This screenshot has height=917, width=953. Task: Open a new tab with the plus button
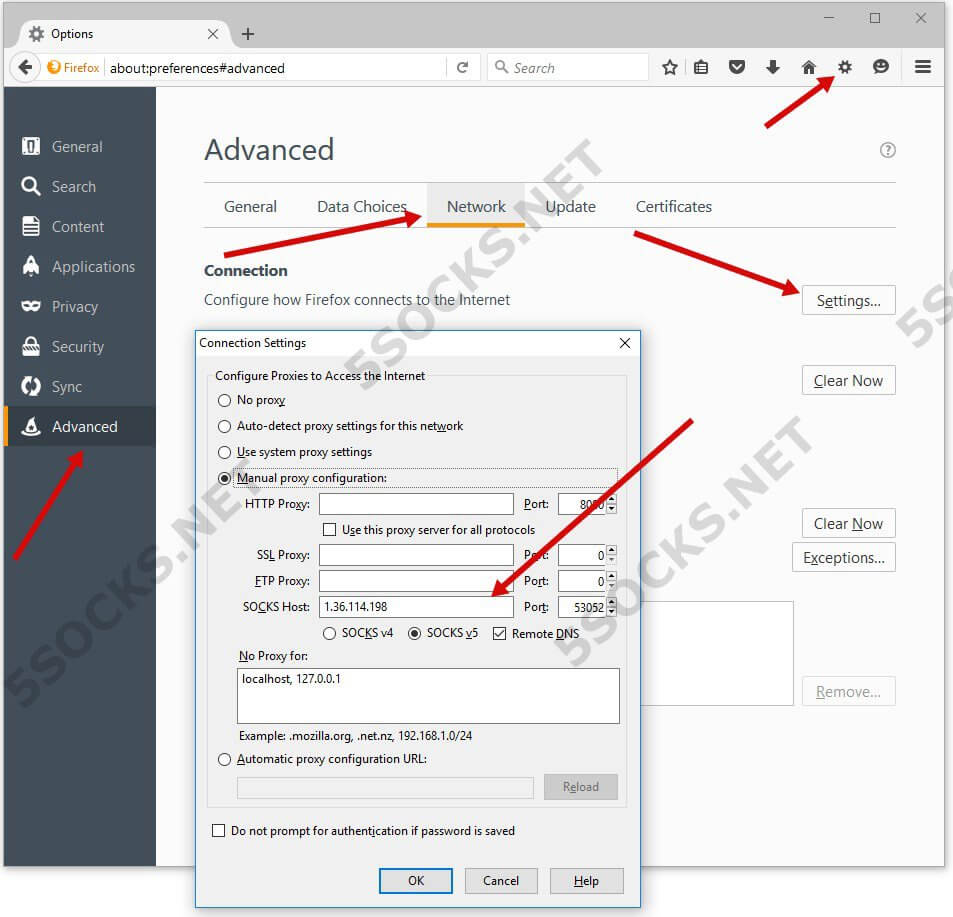[248, 34]
